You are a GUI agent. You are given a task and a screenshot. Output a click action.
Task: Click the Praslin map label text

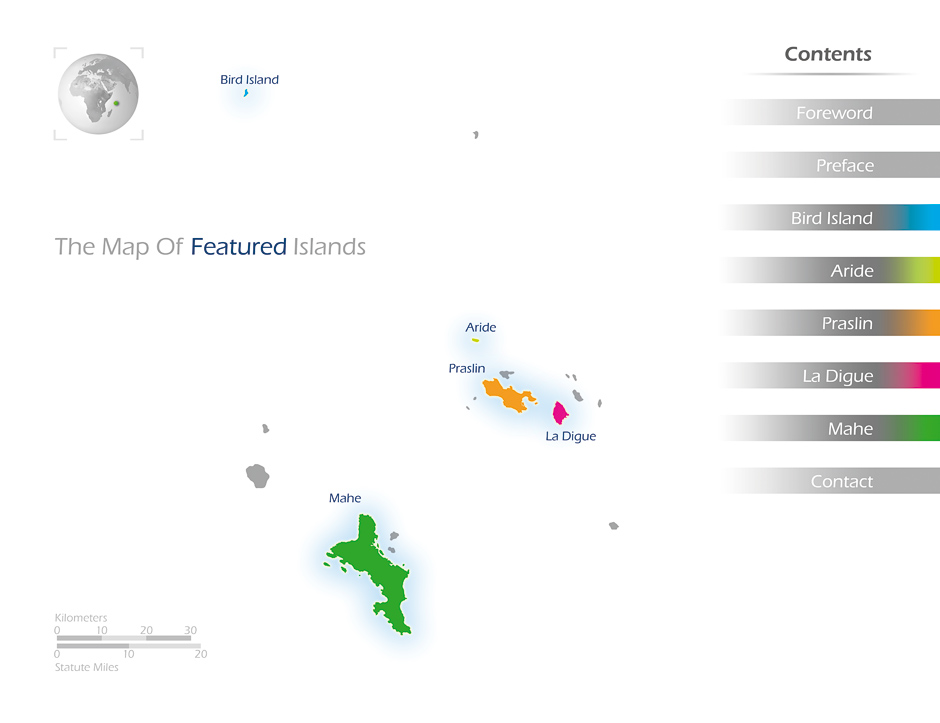466,369
